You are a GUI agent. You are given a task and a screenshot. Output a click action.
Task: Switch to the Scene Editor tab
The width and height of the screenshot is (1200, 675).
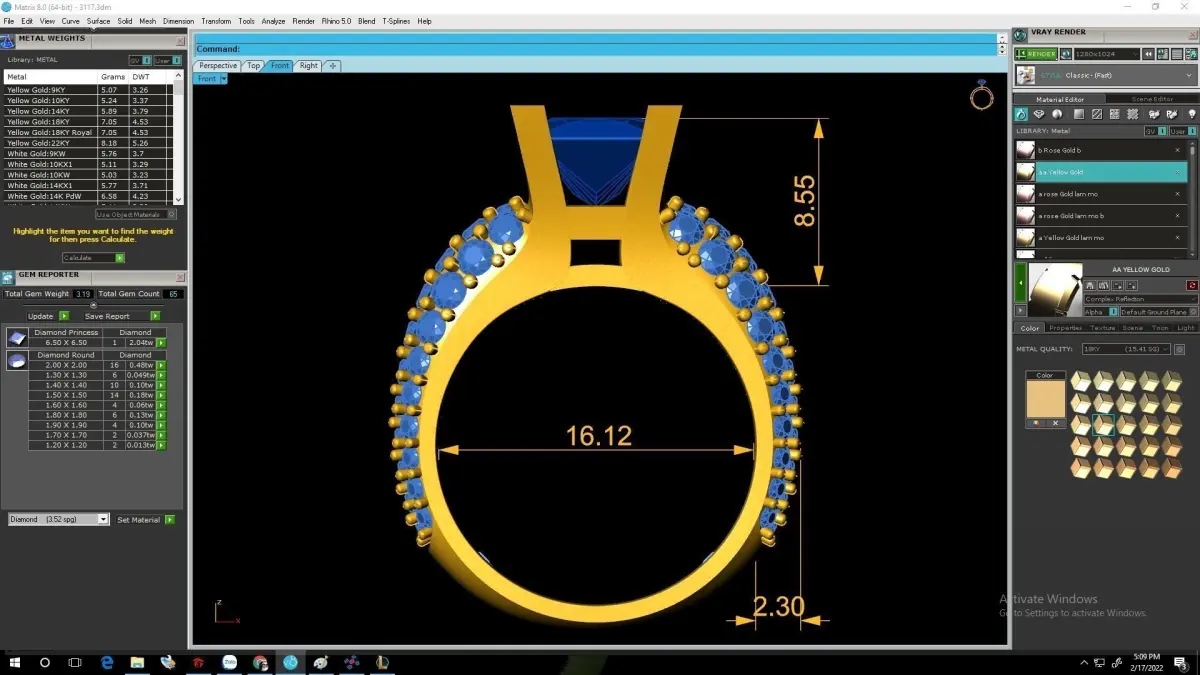(1152, 99)
